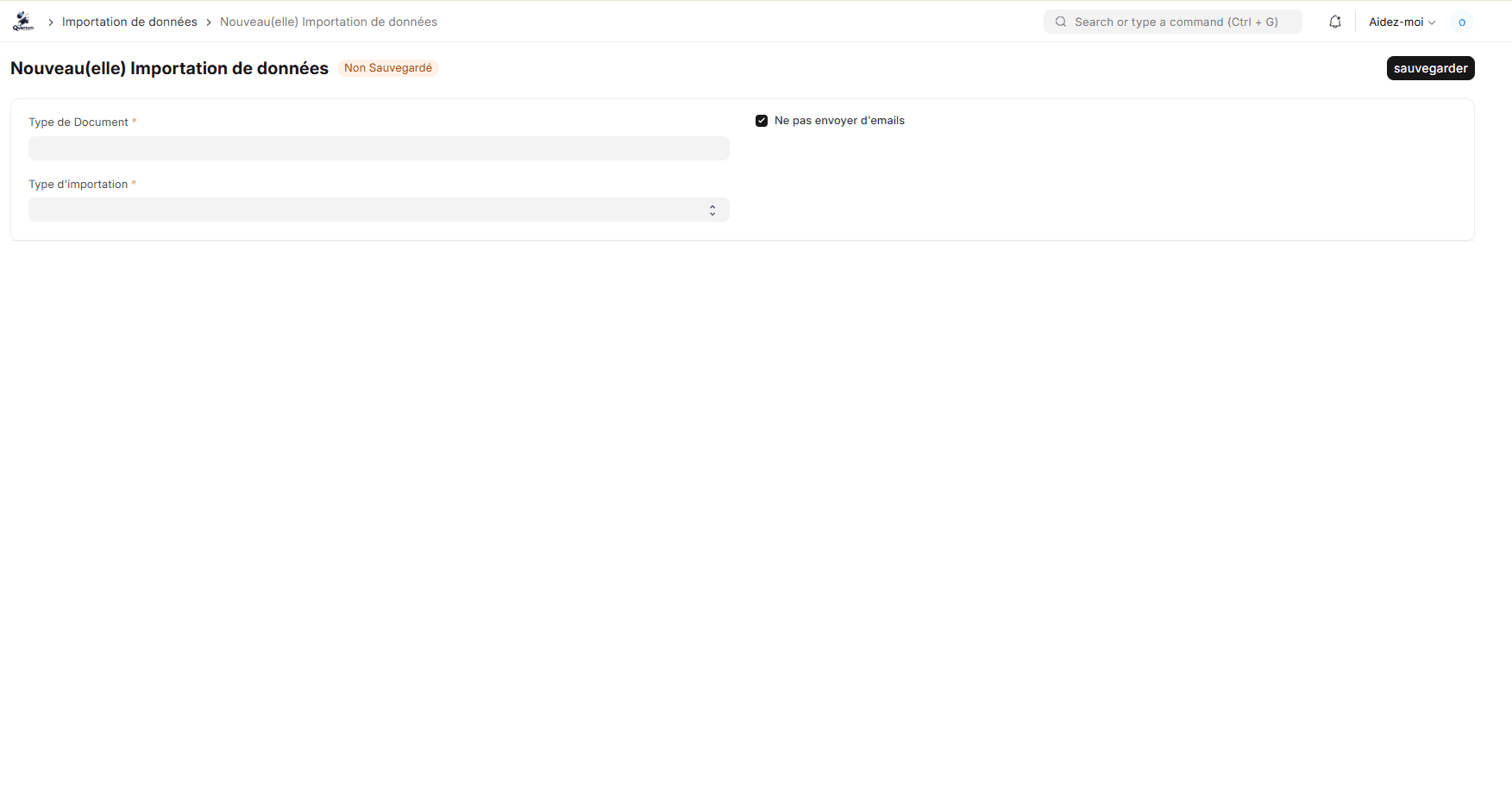Open the app logo home icon

tap(23, 22)
